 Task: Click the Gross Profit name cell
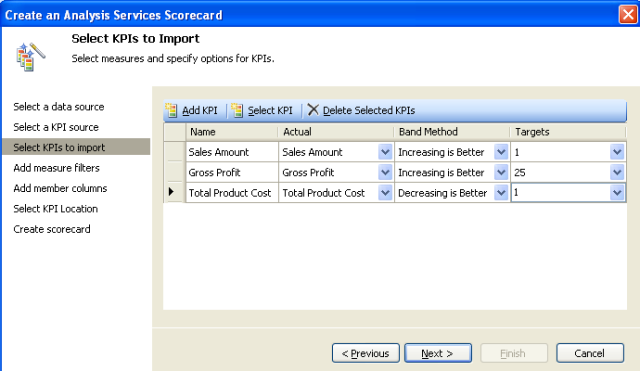[232, 172]
